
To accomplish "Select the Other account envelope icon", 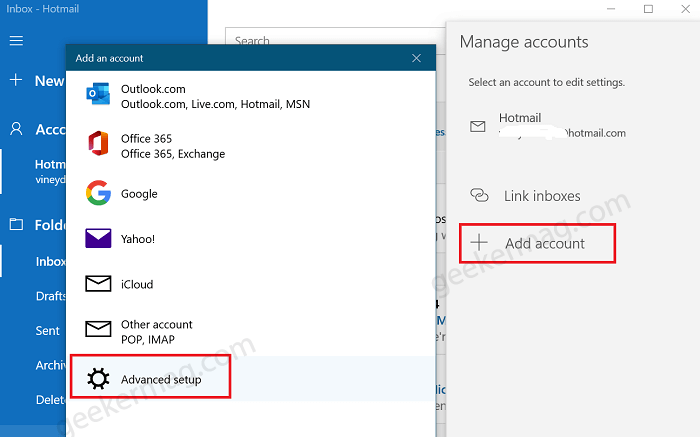I will pos(98,329).
